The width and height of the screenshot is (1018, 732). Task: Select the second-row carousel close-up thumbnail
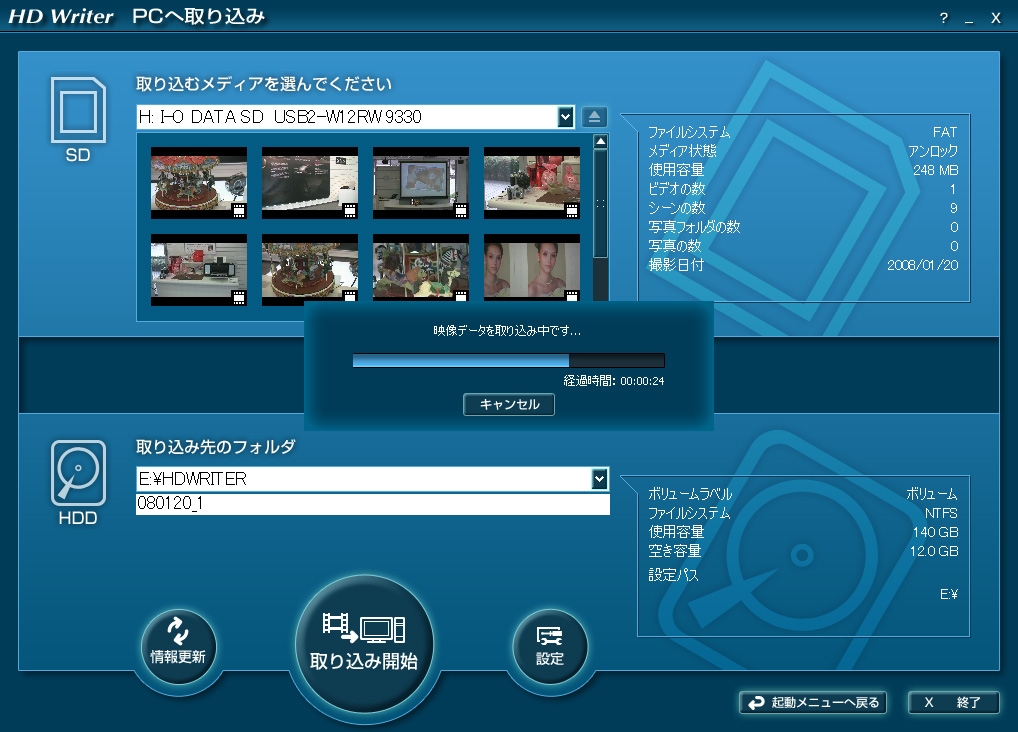310,268
